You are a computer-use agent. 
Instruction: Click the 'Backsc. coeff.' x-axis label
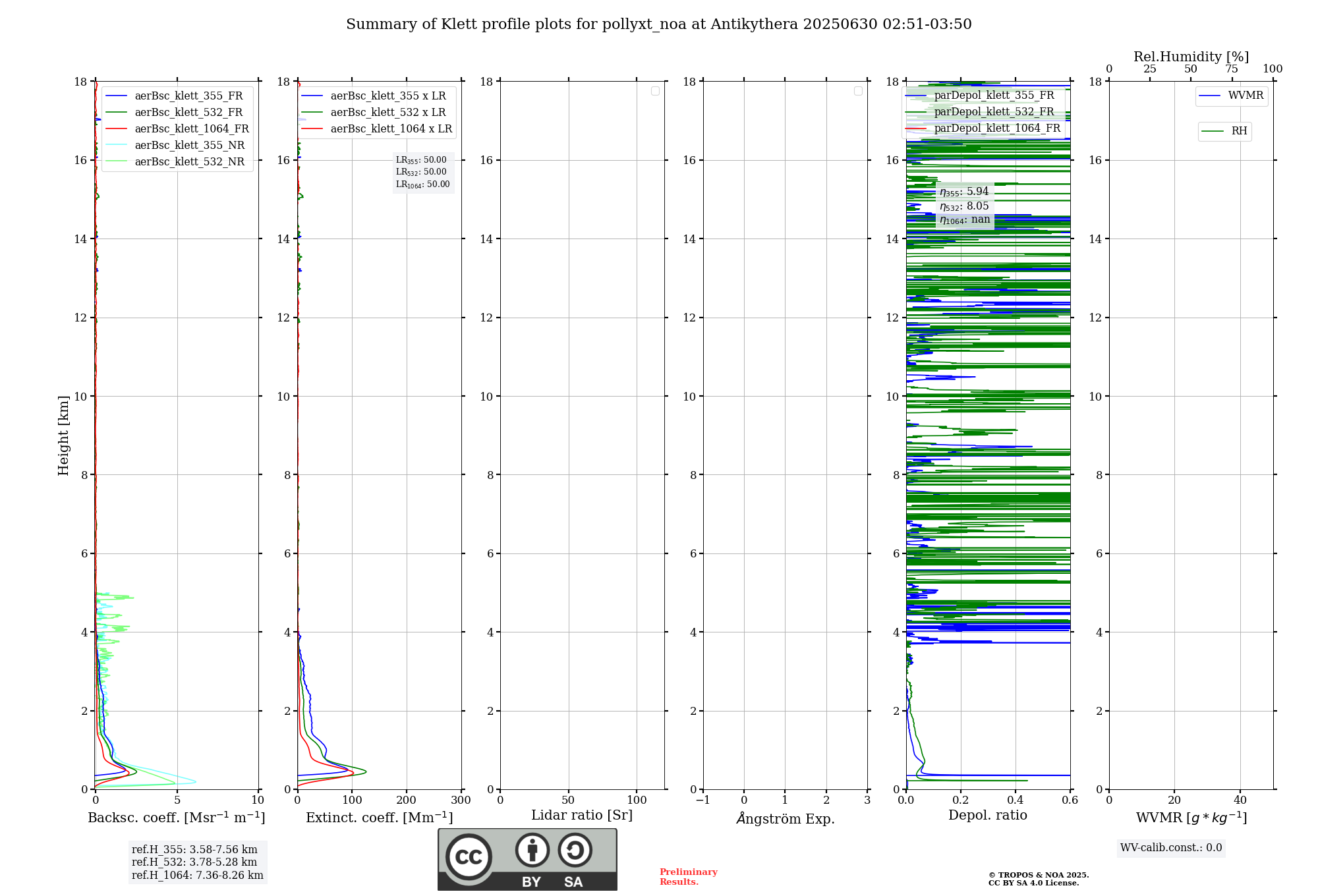click(x=177, y=818)
